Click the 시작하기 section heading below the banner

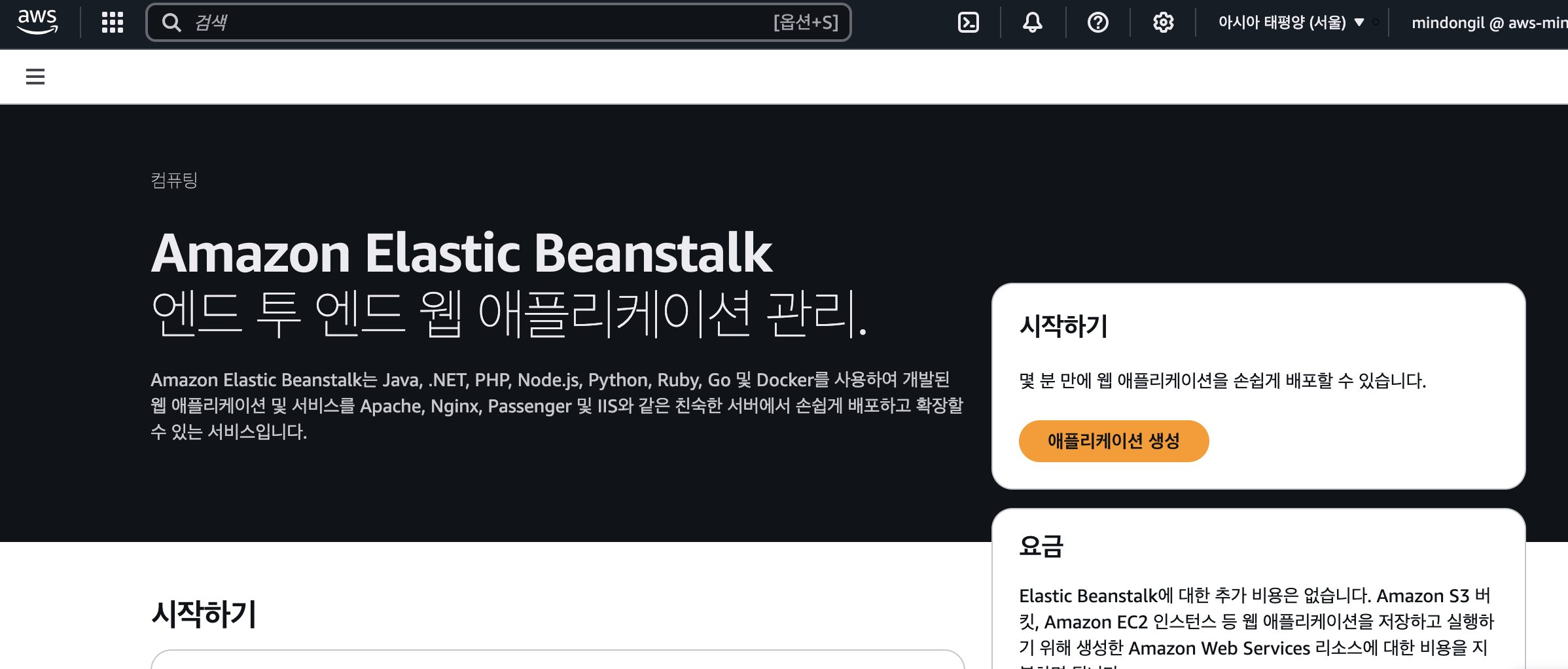point(204,614)
